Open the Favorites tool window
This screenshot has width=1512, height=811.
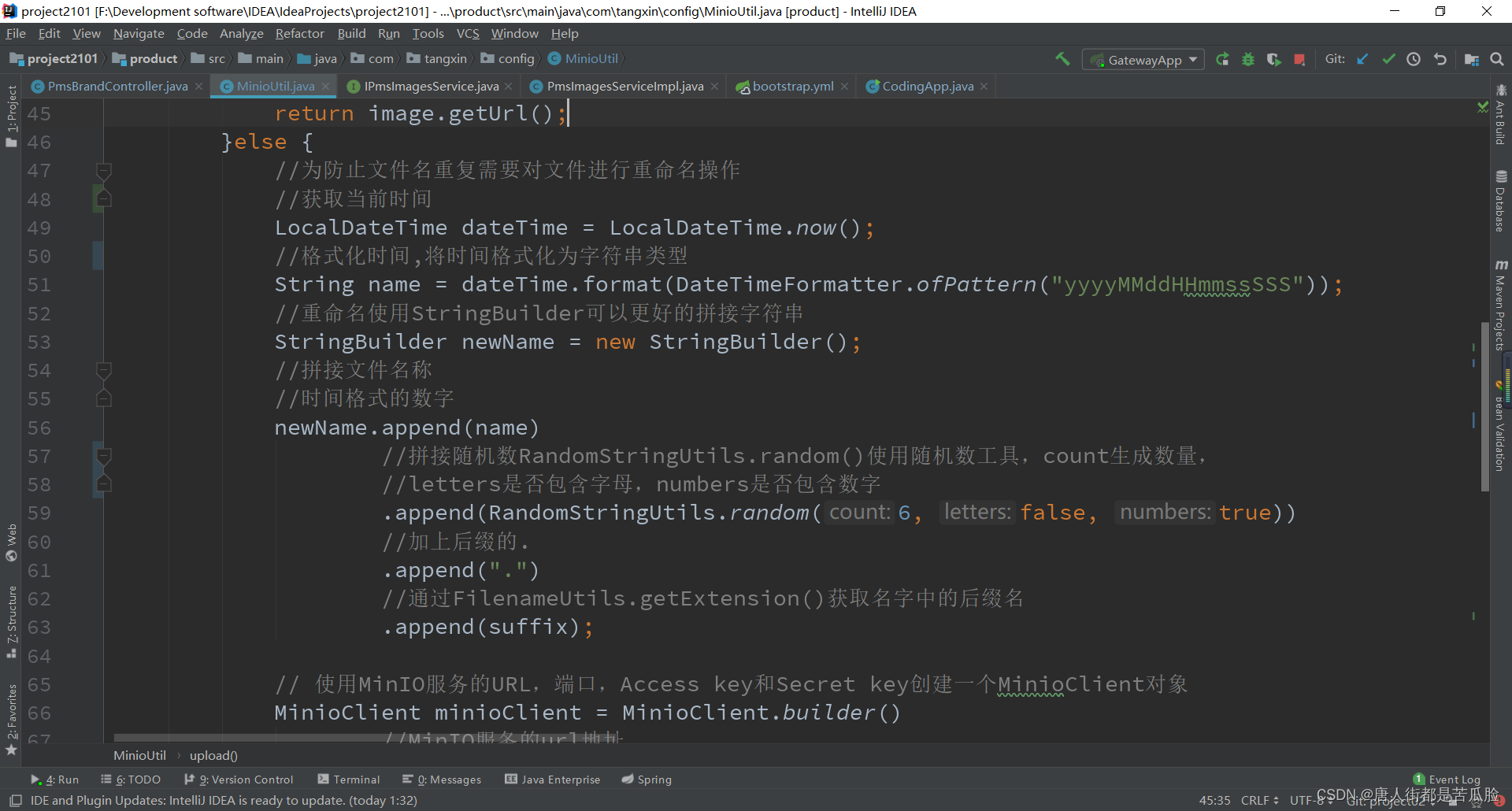(11, 720)
